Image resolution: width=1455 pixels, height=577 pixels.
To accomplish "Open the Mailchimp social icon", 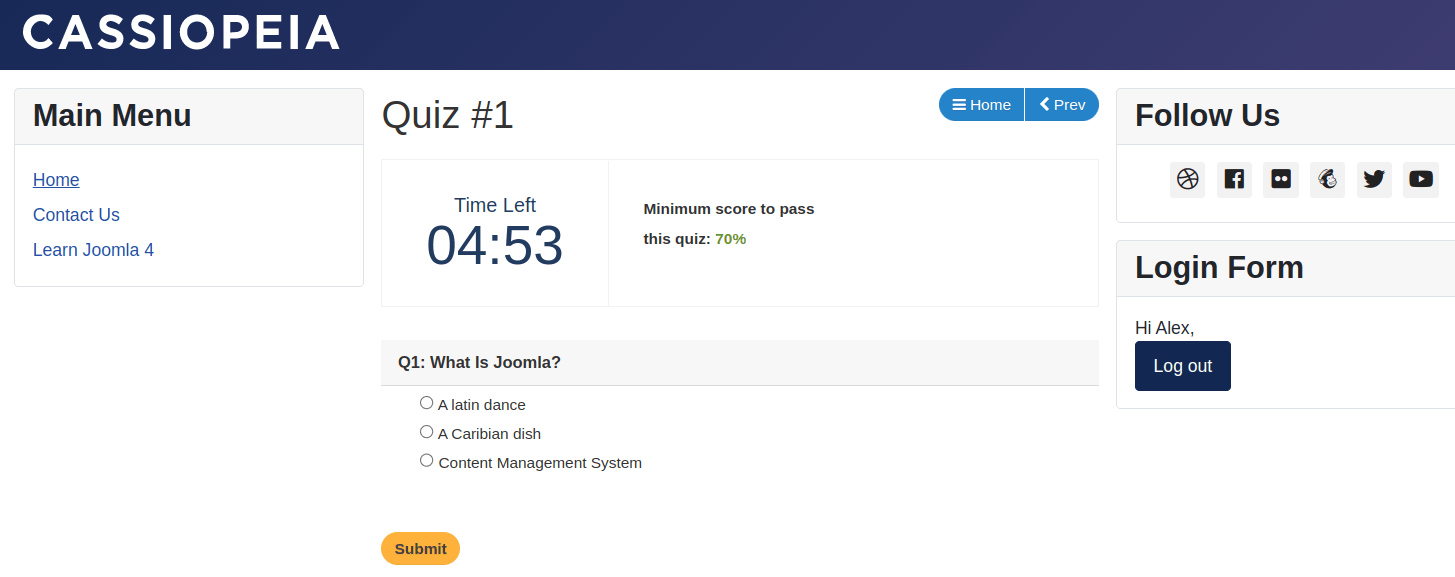I will coord(1327,180).
